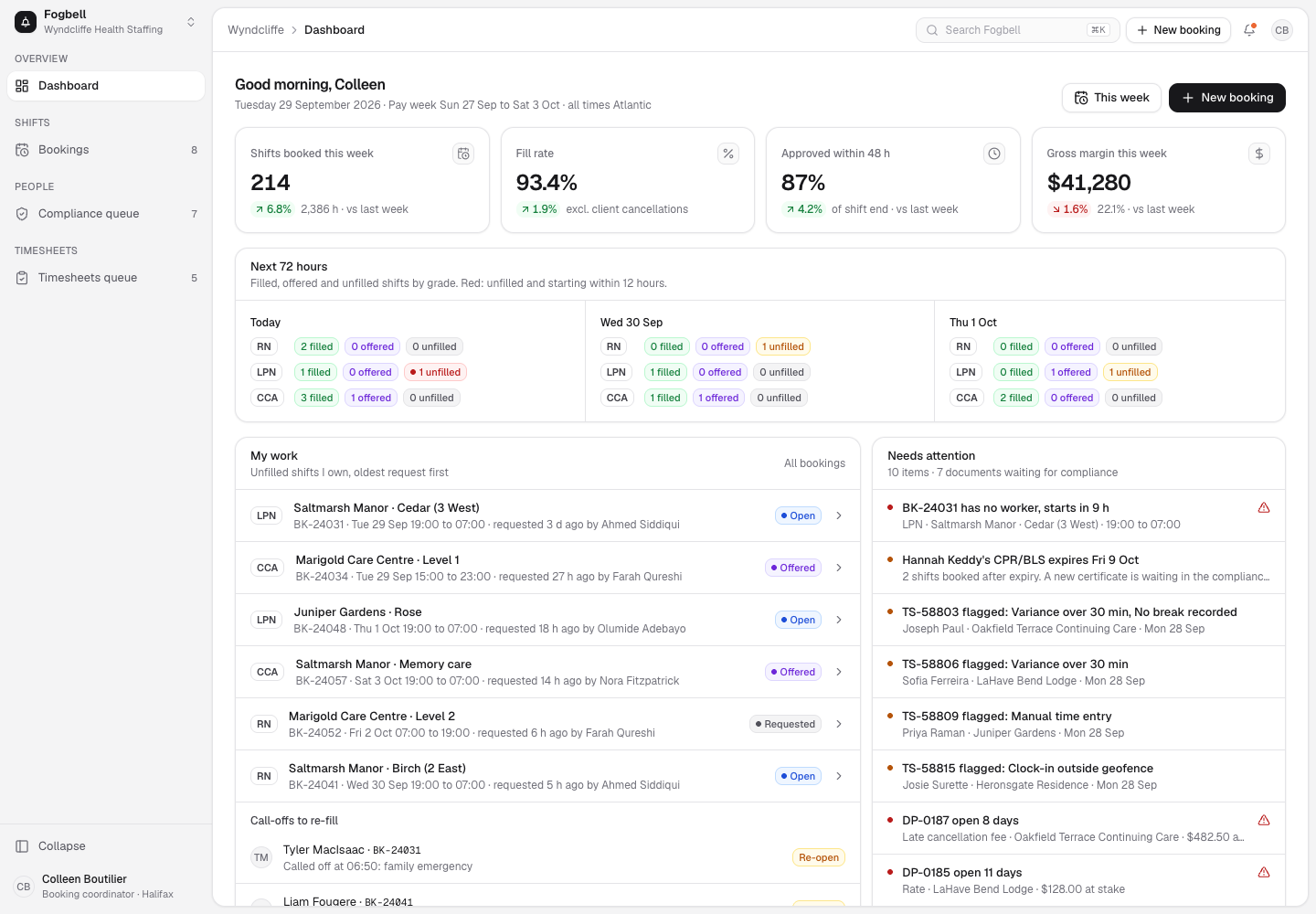The width and height of the screenshot is (1316, 914).
Task: Open TS-58803 flagged timesheet item
Action: (1078, 620)
